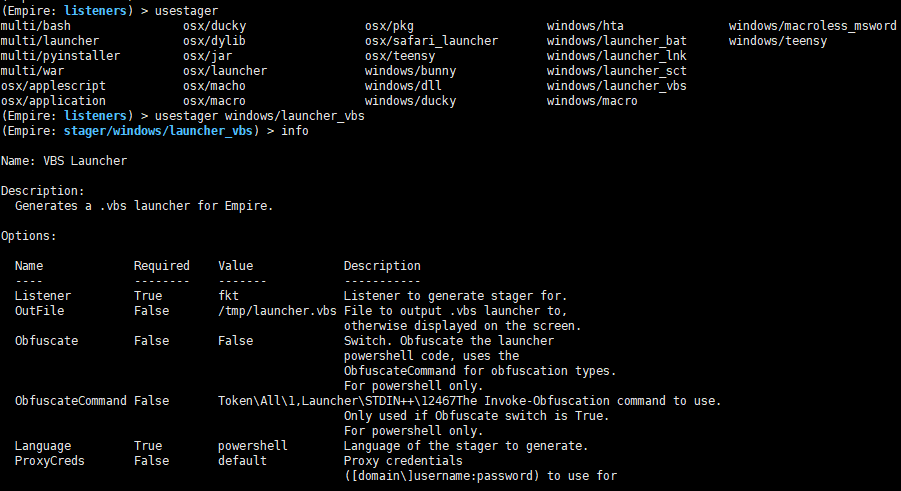Click the ProxyCreds value default
This screenshot has height=491, width=901.
pyautogui.click(x=242, y=461)
